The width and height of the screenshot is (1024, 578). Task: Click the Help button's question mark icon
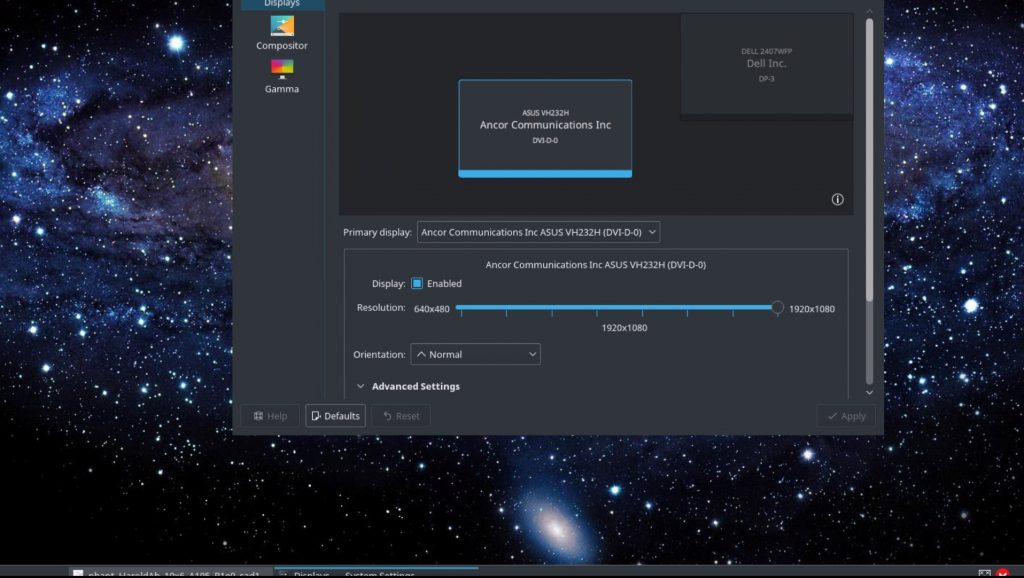(258, 415)
